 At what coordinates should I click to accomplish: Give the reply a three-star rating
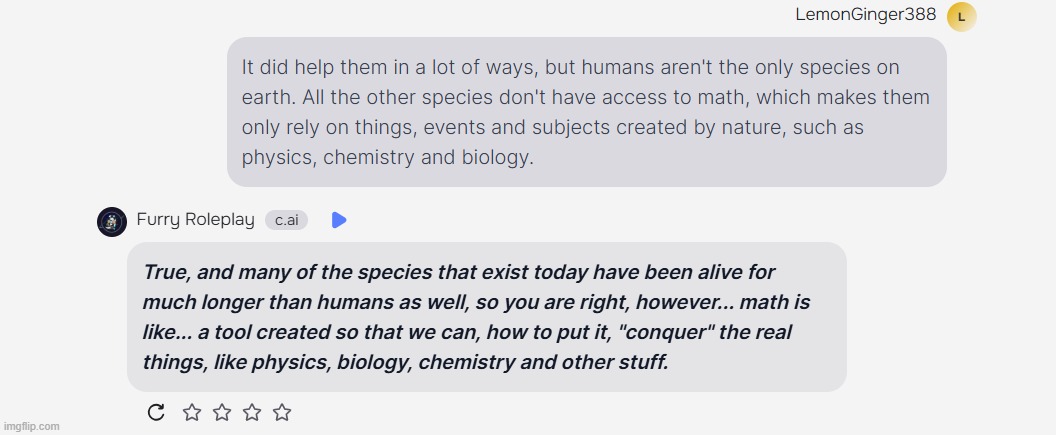coord(252,412)
